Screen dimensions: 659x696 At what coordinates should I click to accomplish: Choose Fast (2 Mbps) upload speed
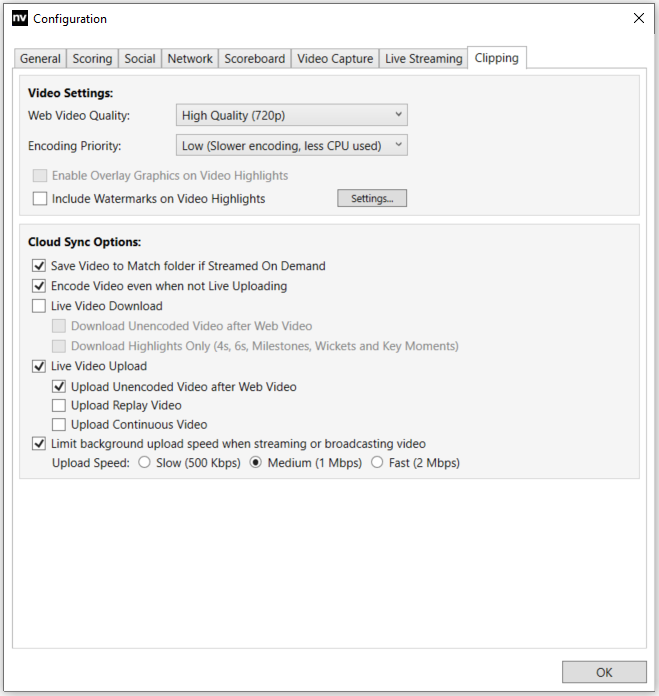coord(377,463)
